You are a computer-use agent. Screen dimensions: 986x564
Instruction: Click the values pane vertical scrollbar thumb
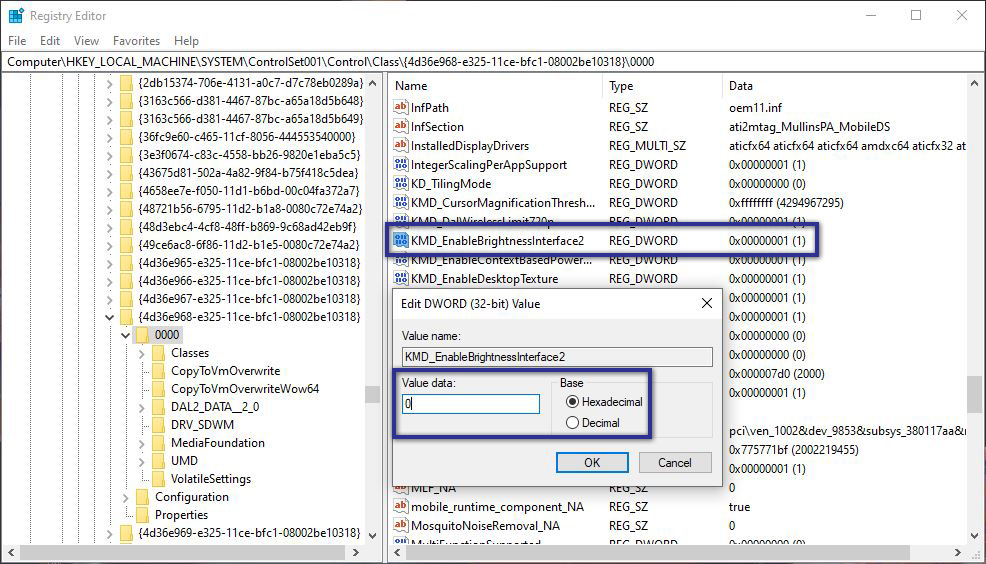pos(974,394)
